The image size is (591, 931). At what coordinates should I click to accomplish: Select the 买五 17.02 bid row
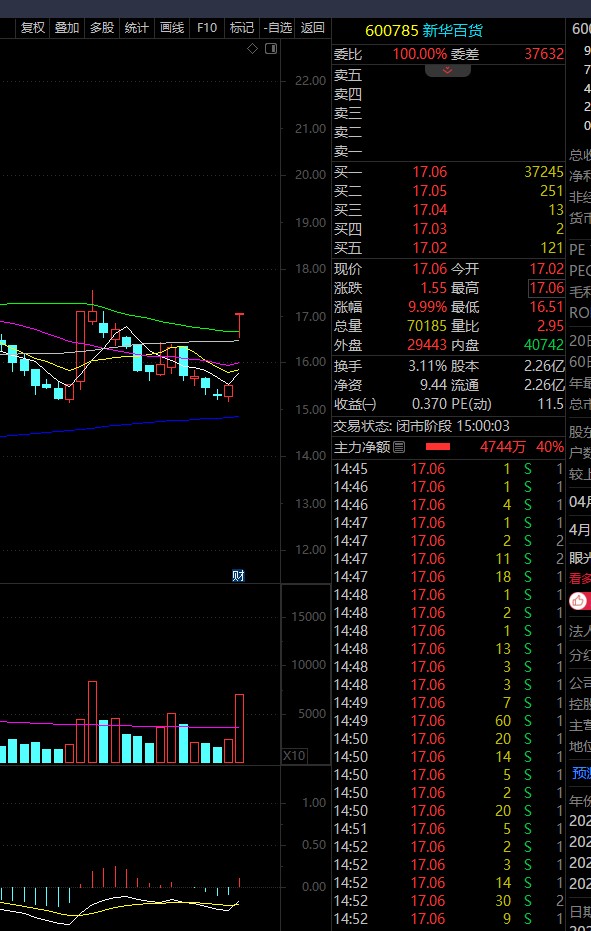click(448, 248)
